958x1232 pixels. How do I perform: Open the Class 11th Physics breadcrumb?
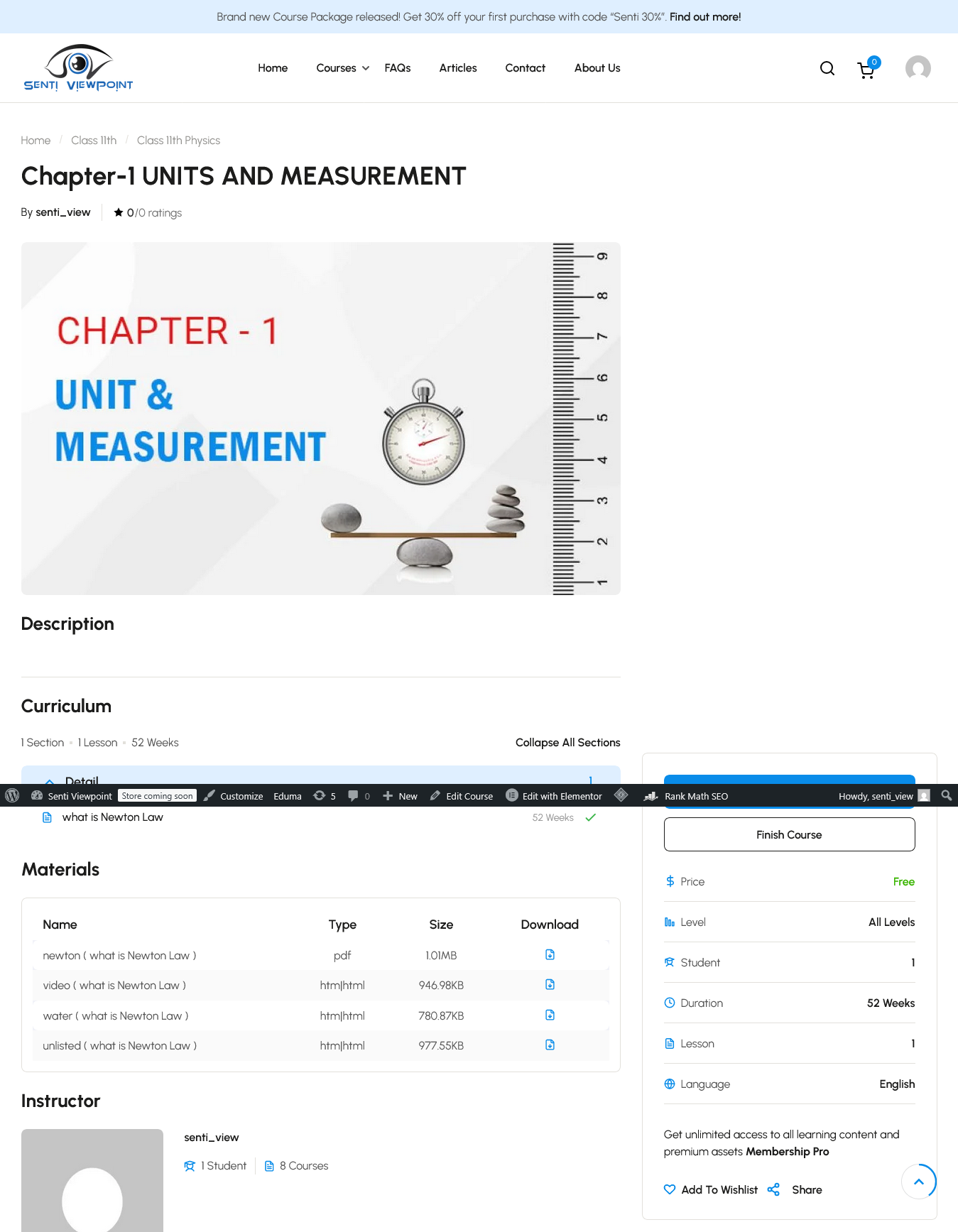(179, 141)
